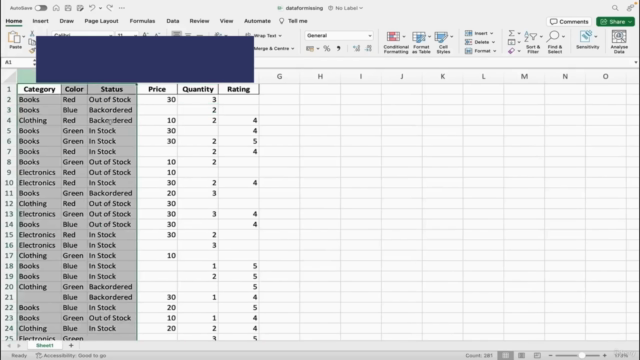This screenshot has width=640, height=360.
Task: Click the zoom slider handle
Action: 582,356
